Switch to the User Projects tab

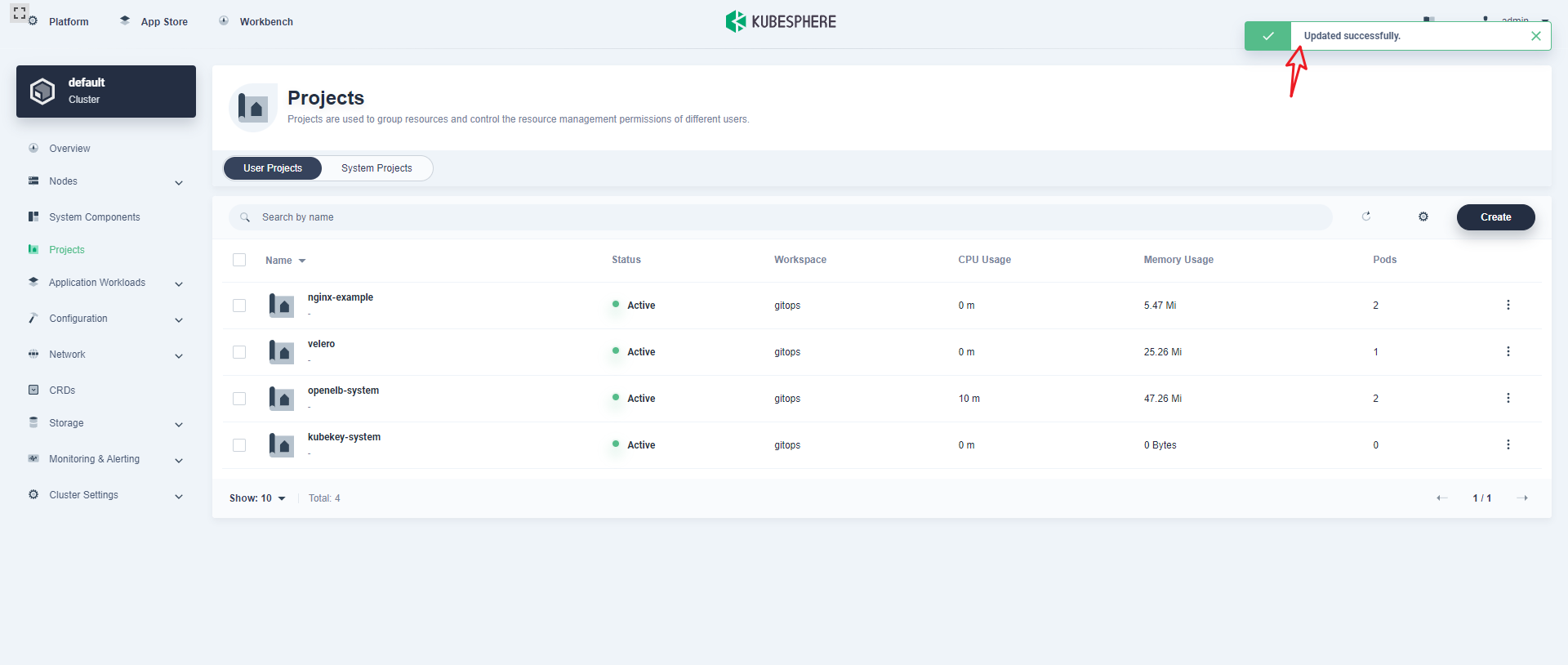tap(273, 168)
